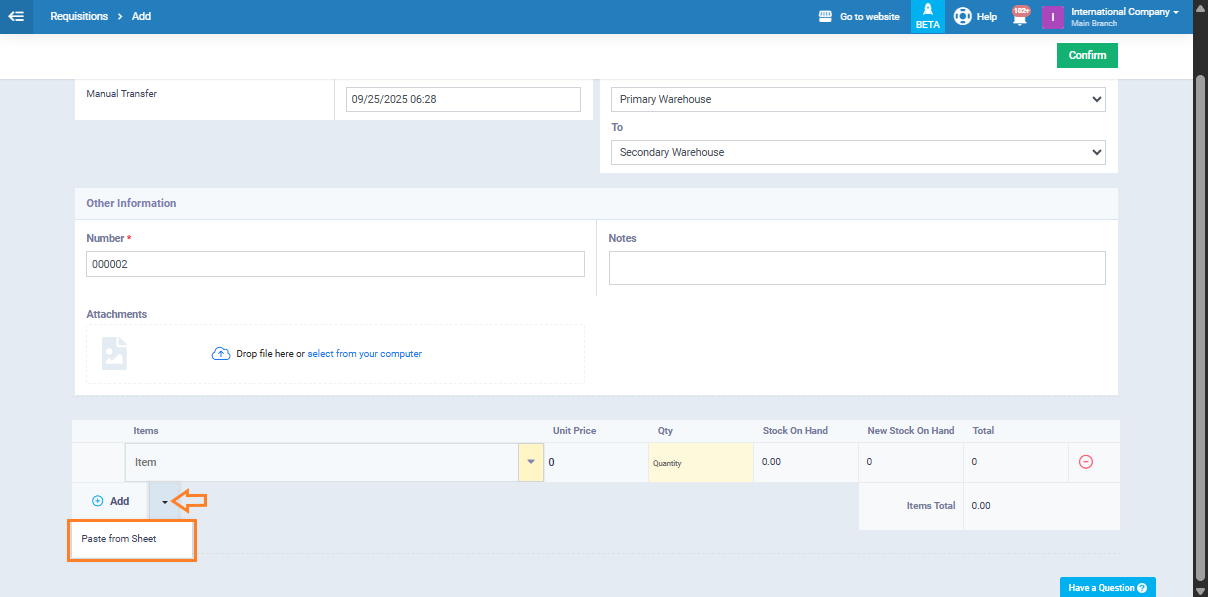Open the notifications bell icon
1208x597 pixels.
click(1020, 17)
